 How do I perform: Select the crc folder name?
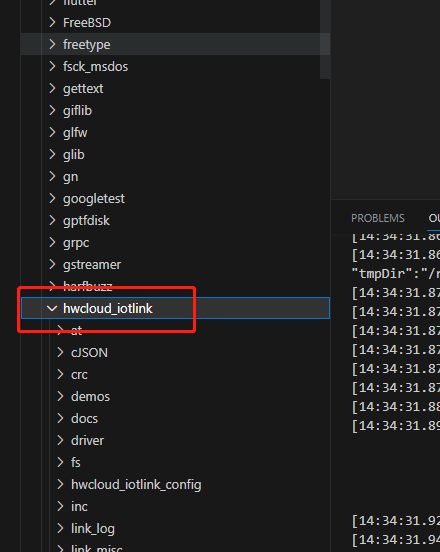pos(79,375)
